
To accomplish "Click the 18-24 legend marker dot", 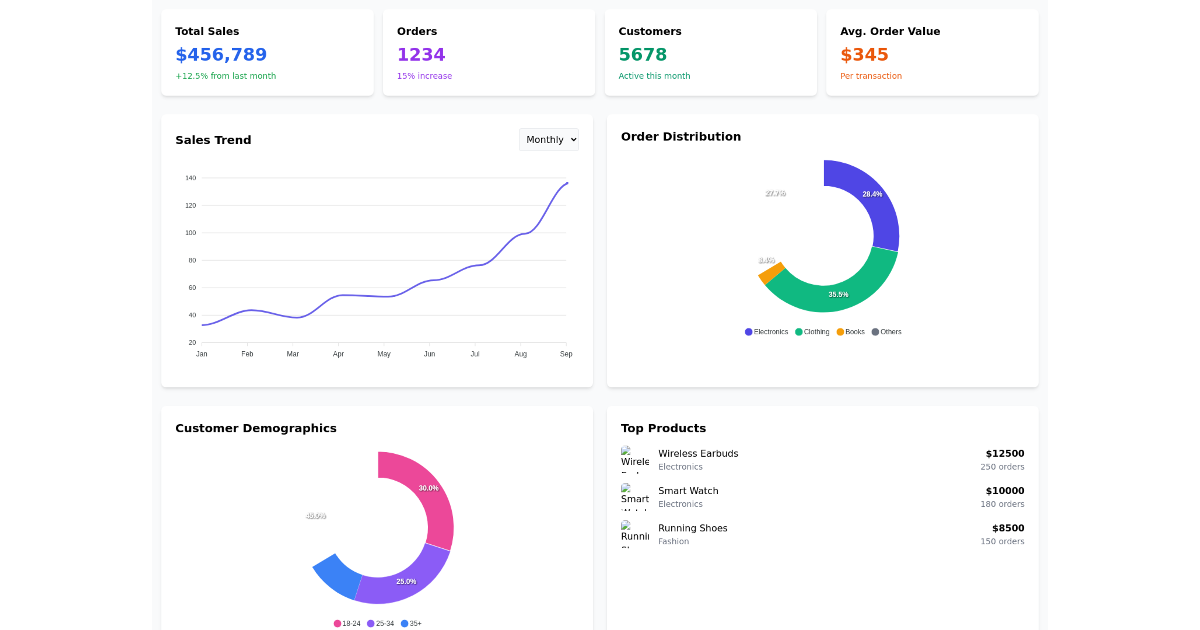I will (337, 623).
